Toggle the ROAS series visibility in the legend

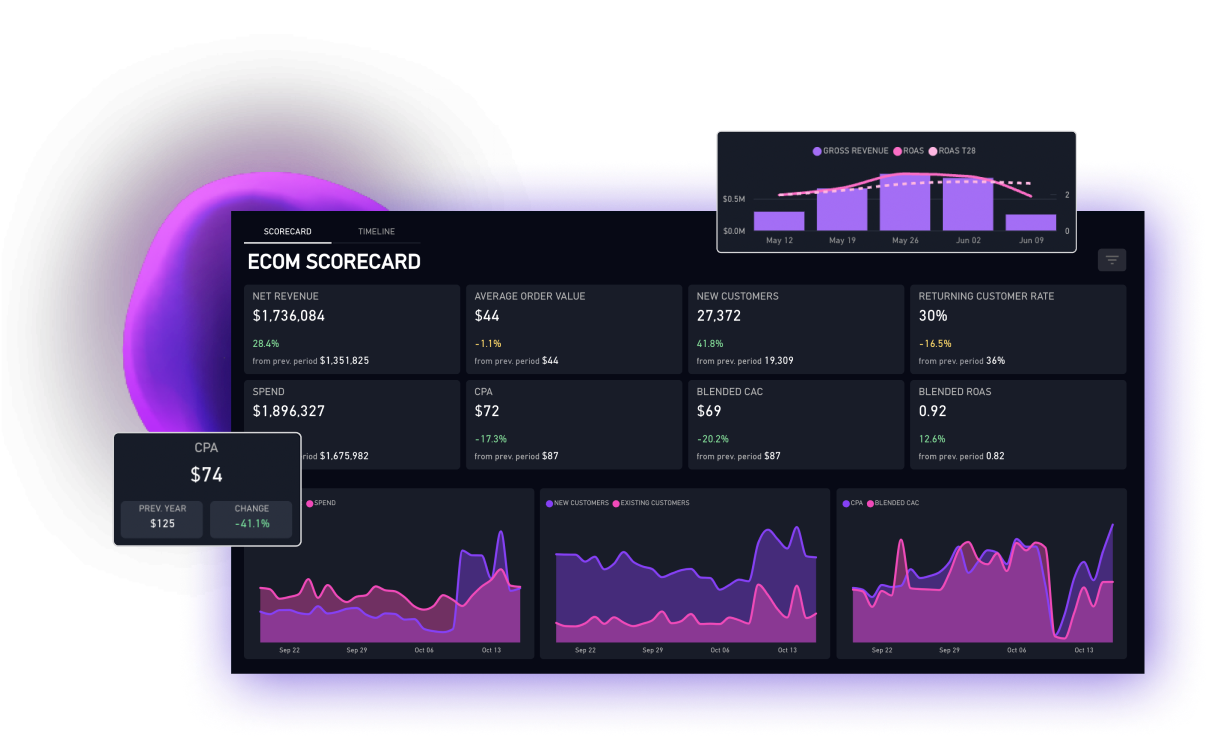click(898, 150)
